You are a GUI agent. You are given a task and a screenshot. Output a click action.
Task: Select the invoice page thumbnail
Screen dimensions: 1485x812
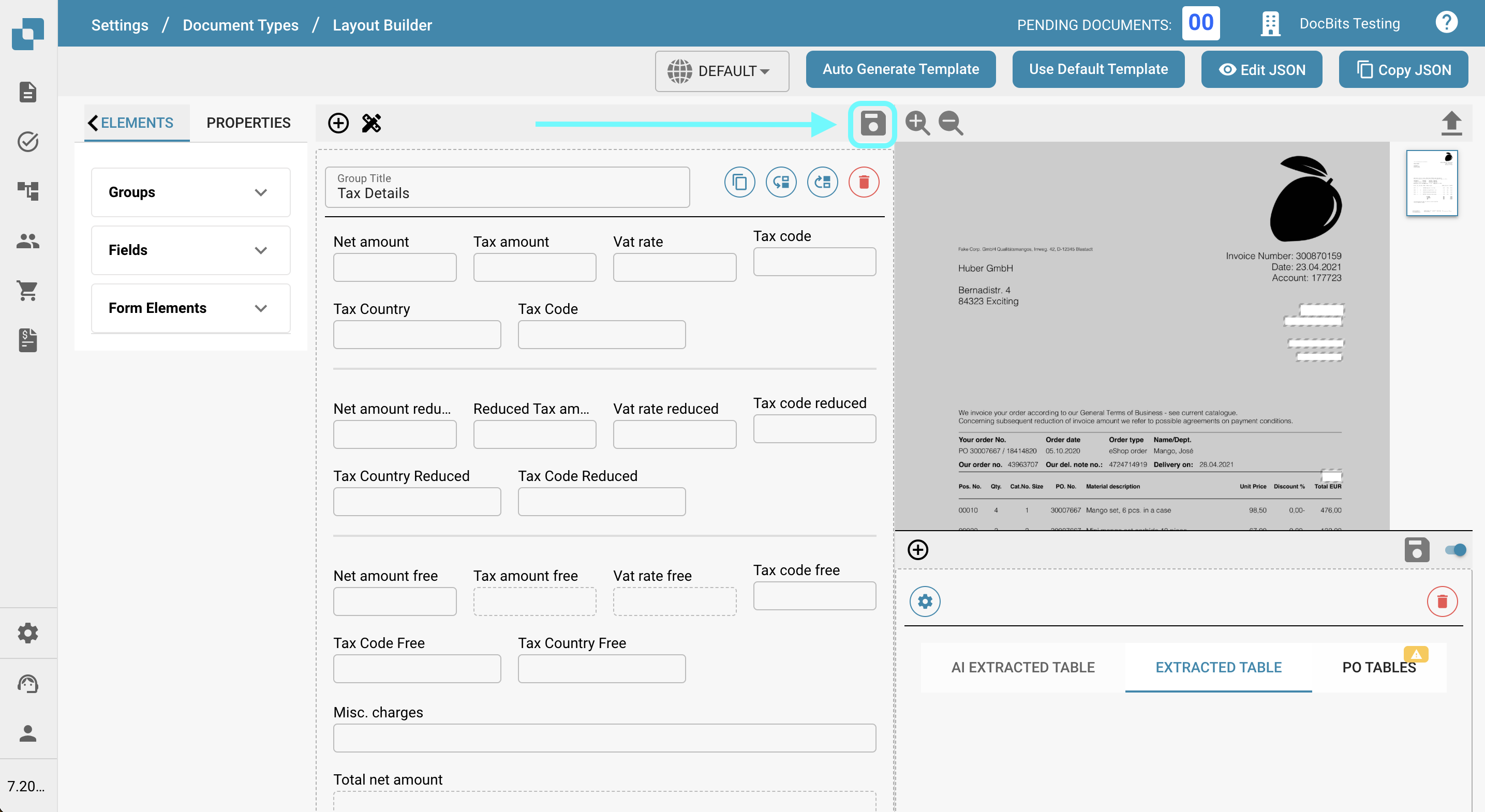pos(1431,183)
